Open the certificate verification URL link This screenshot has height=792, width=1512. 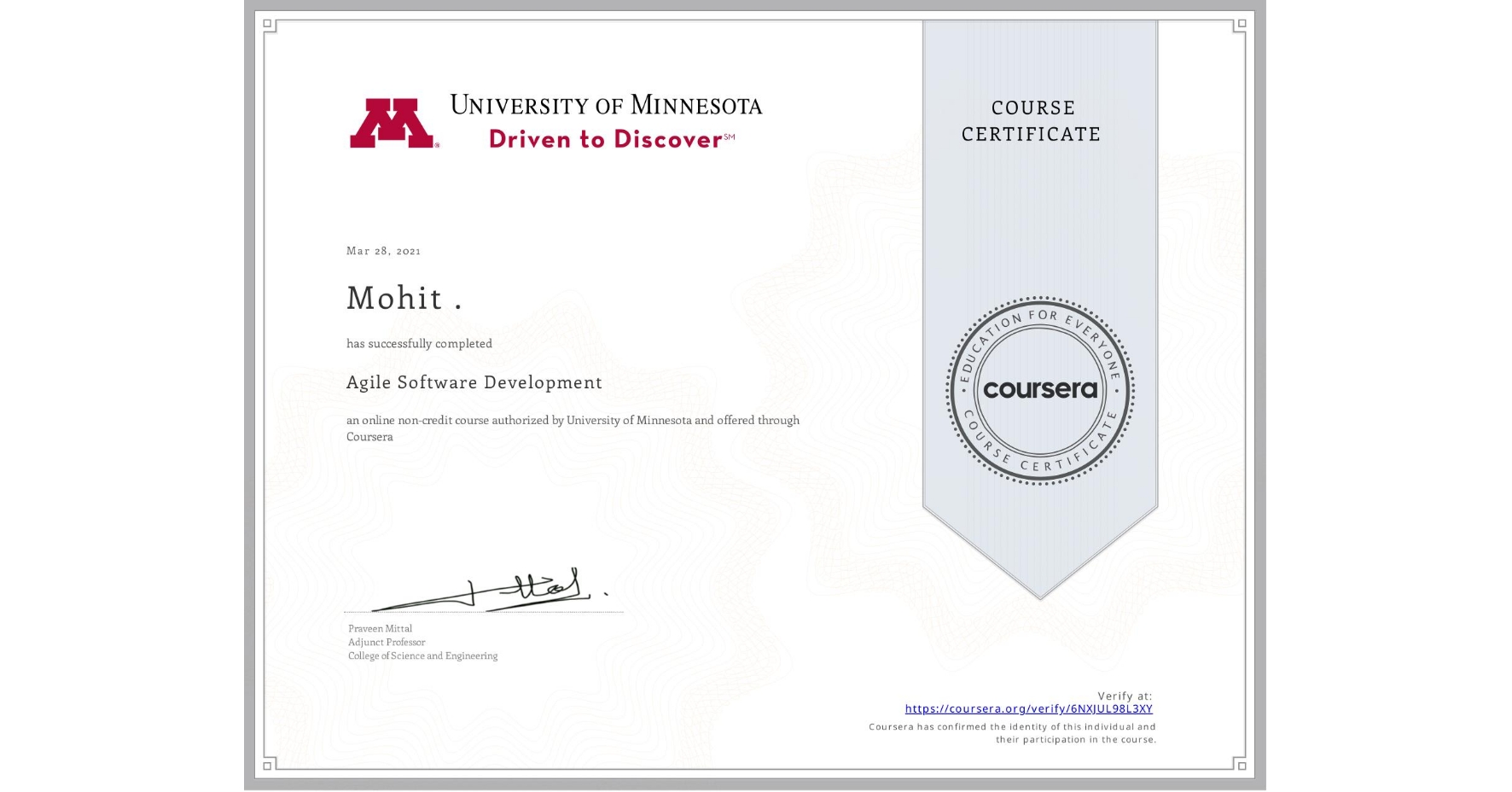click(1027, 709)
